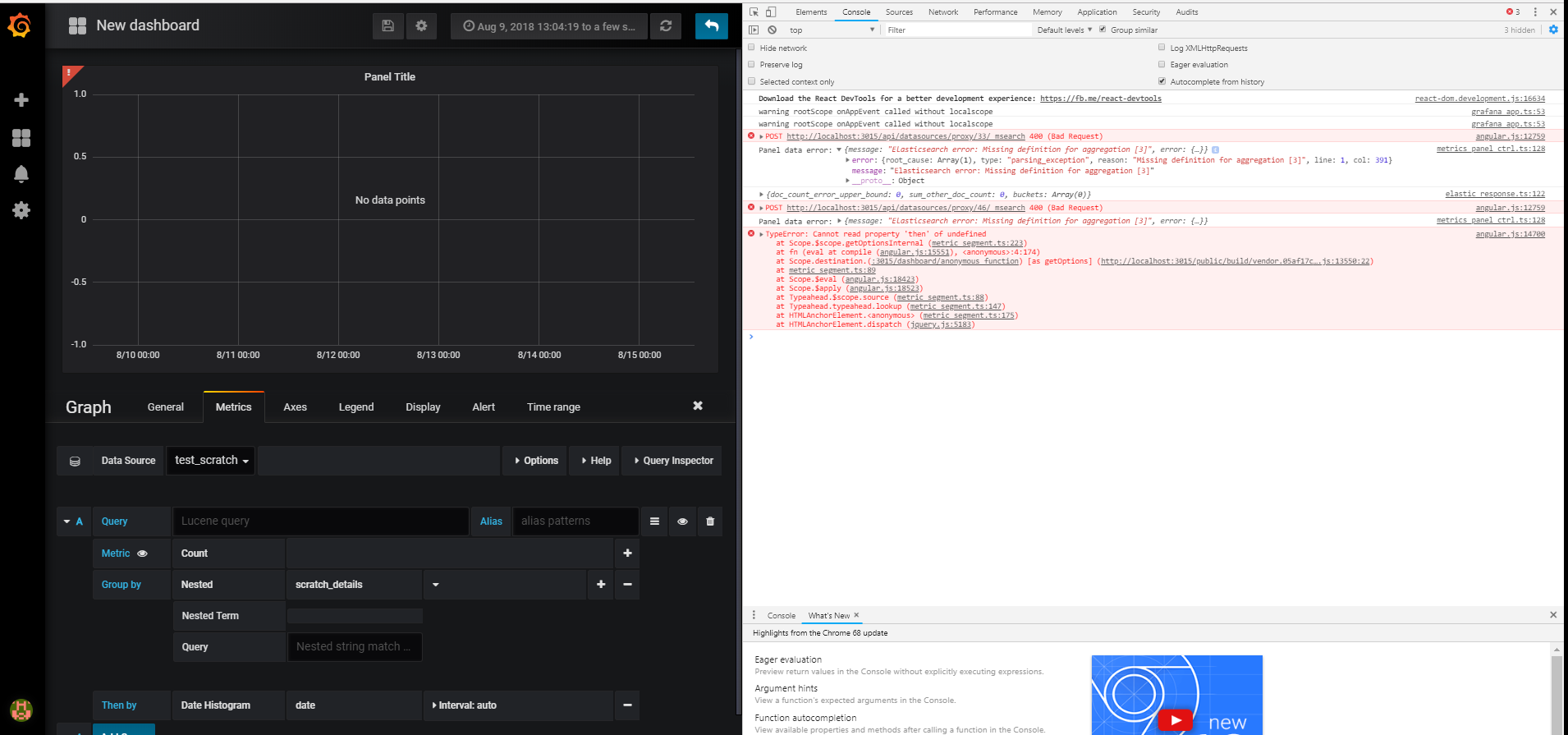Switch to the Display tab
The width and height of the screenshot is (1568, 735).
point(423,407)
